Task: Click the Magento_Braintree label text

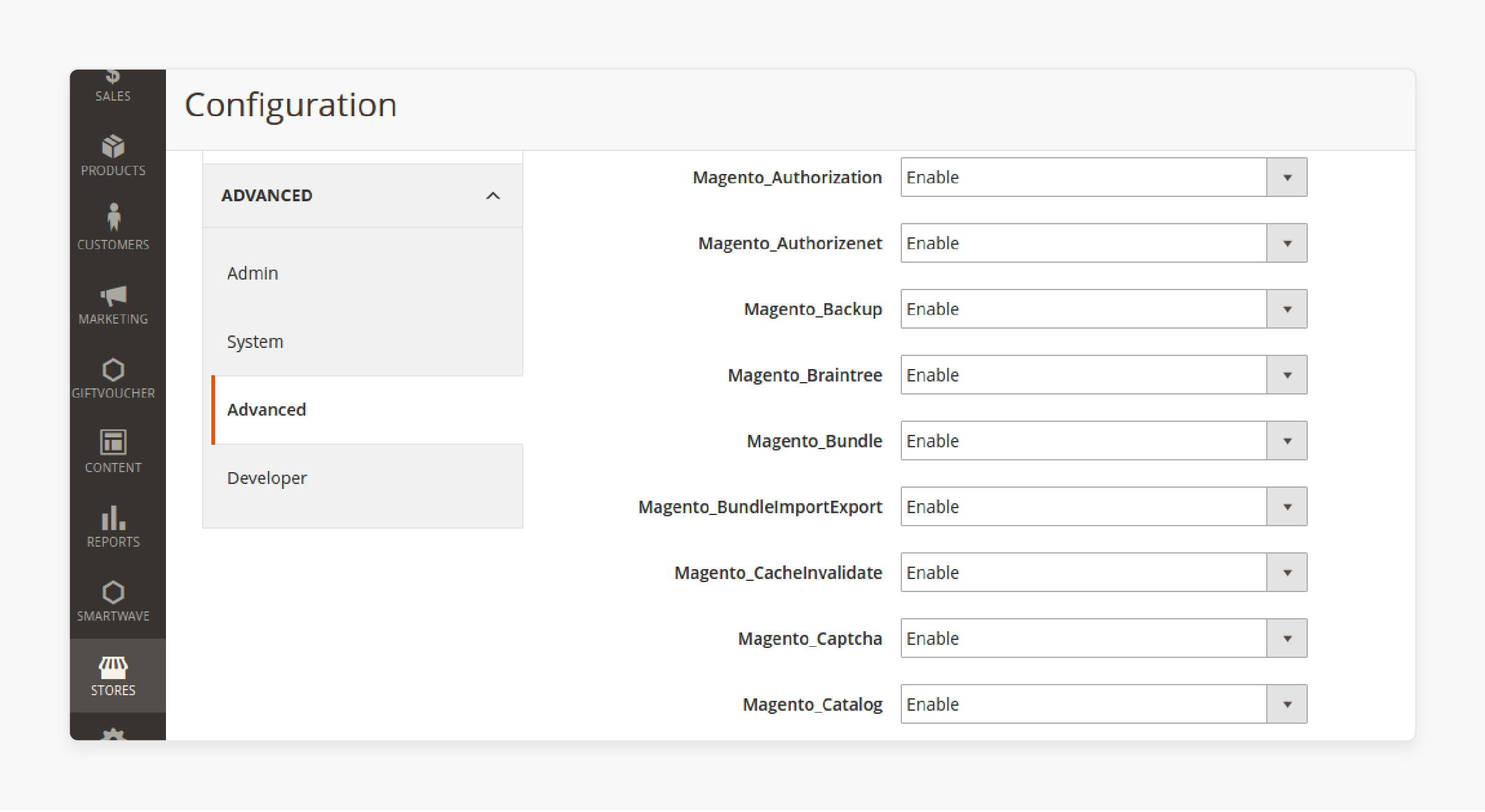Action: click(805, 375)
